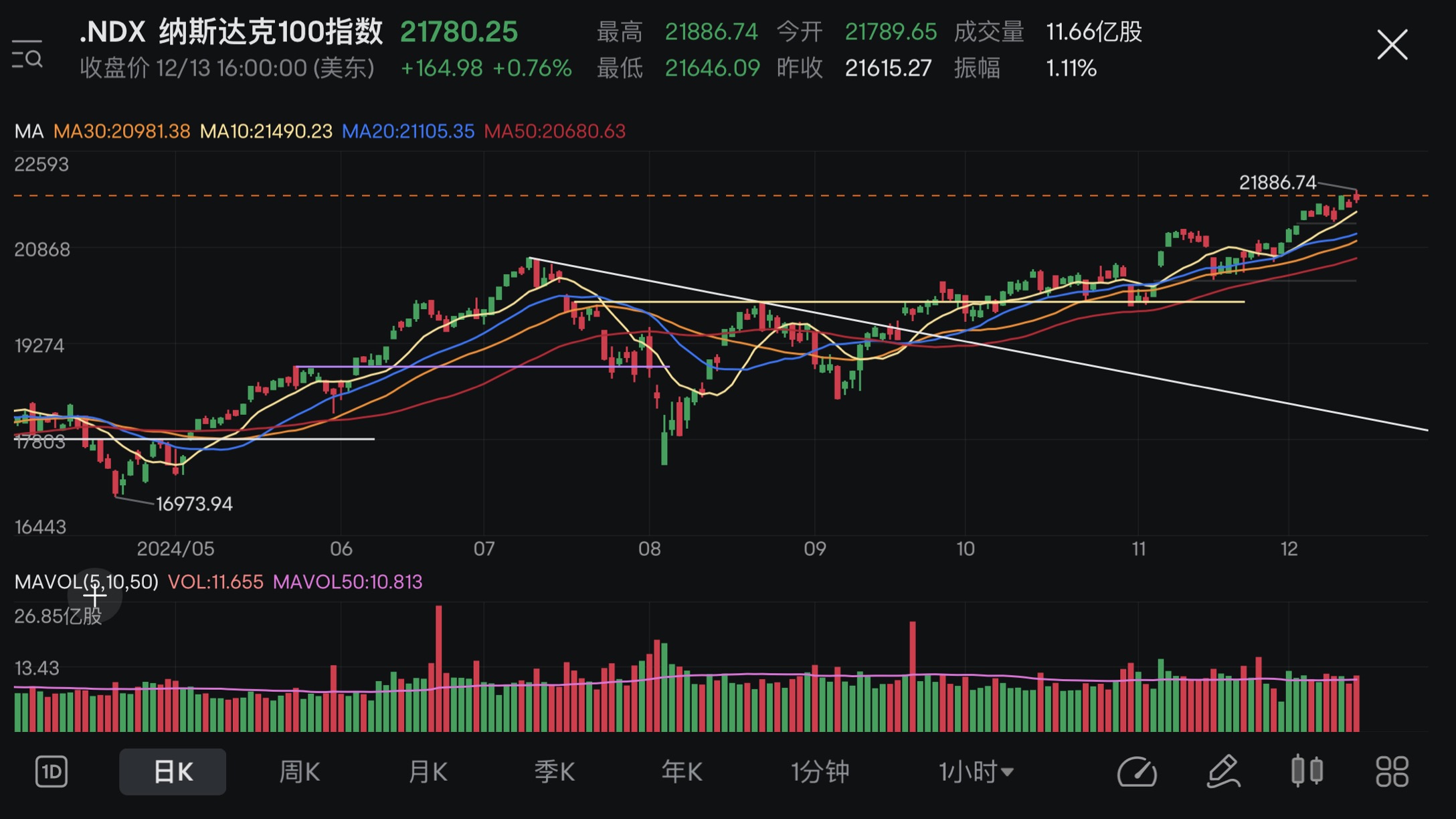Click the current price 21780.25
The width and height of the screenshot is (1456, 819).
pyautogui.click(x=459, y=31)
